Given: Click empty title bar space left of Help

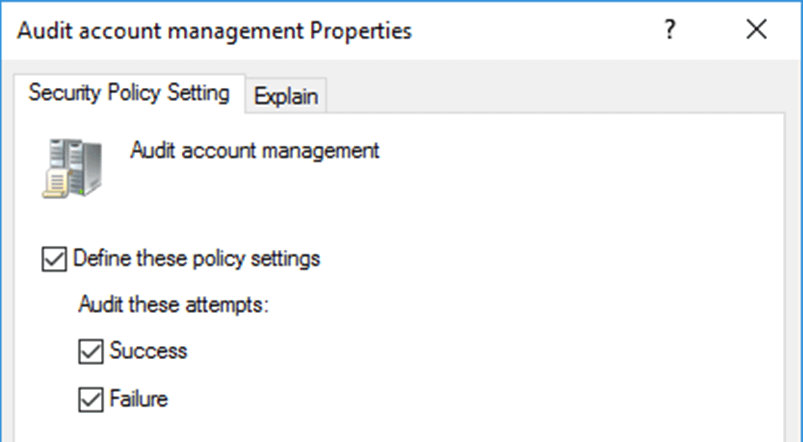Looking at the screenshot, I should 530,31.
